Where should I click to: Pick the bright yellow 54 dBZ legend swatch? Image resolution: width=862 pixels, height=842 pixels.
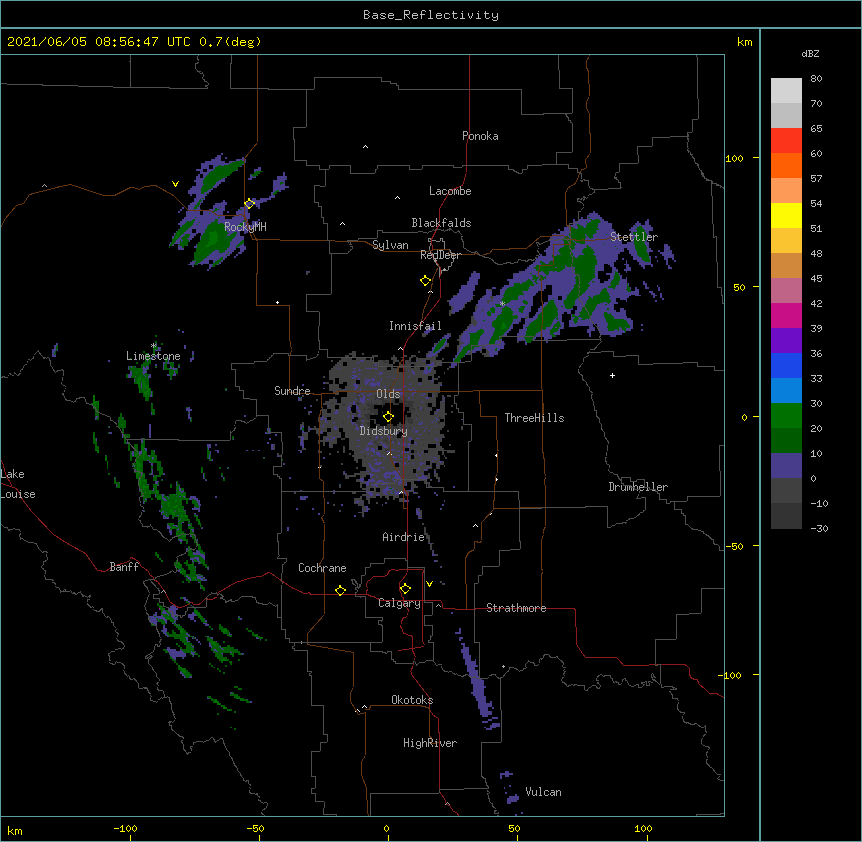coord(786,215)
